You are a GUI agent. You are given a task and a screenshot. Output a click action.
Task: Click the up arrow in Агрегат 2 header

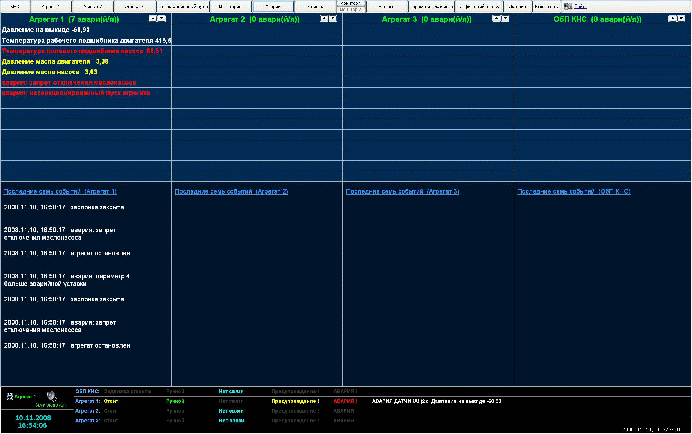[x=324, y=19]
